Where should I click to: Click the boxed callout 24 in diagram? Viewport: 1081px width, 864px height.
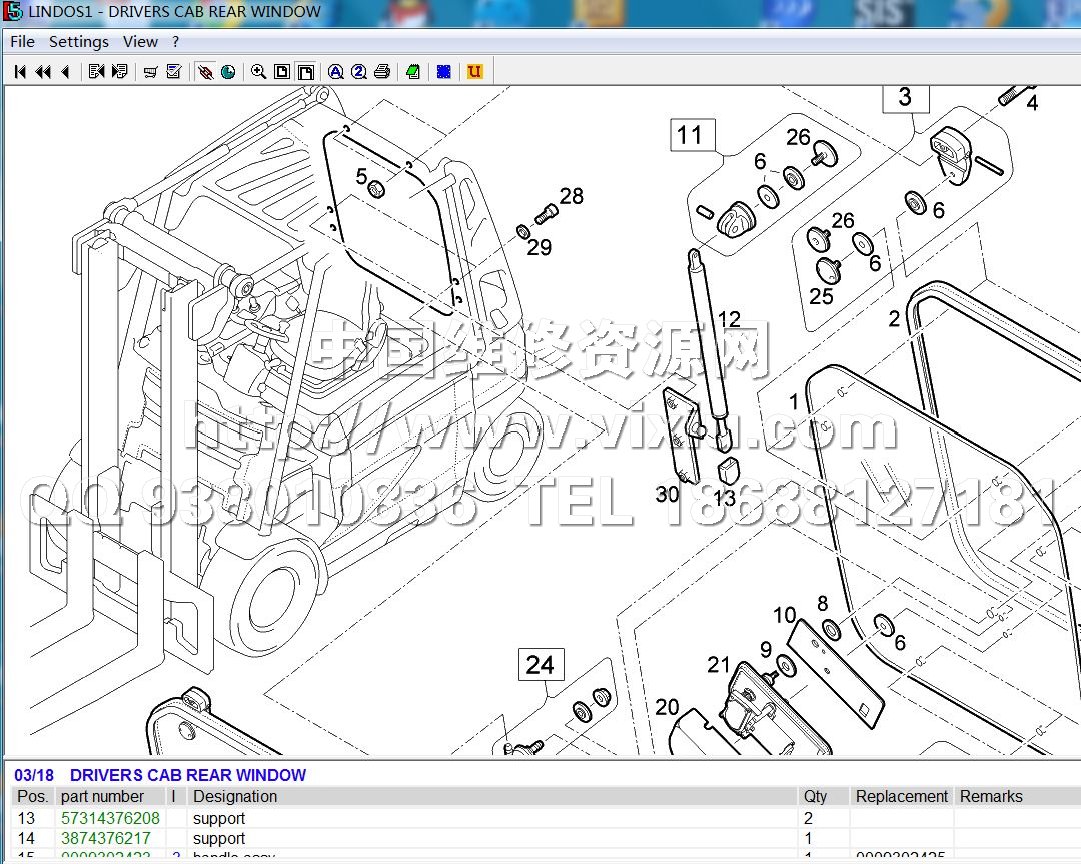pyautogui.click(x=540, y=665)
